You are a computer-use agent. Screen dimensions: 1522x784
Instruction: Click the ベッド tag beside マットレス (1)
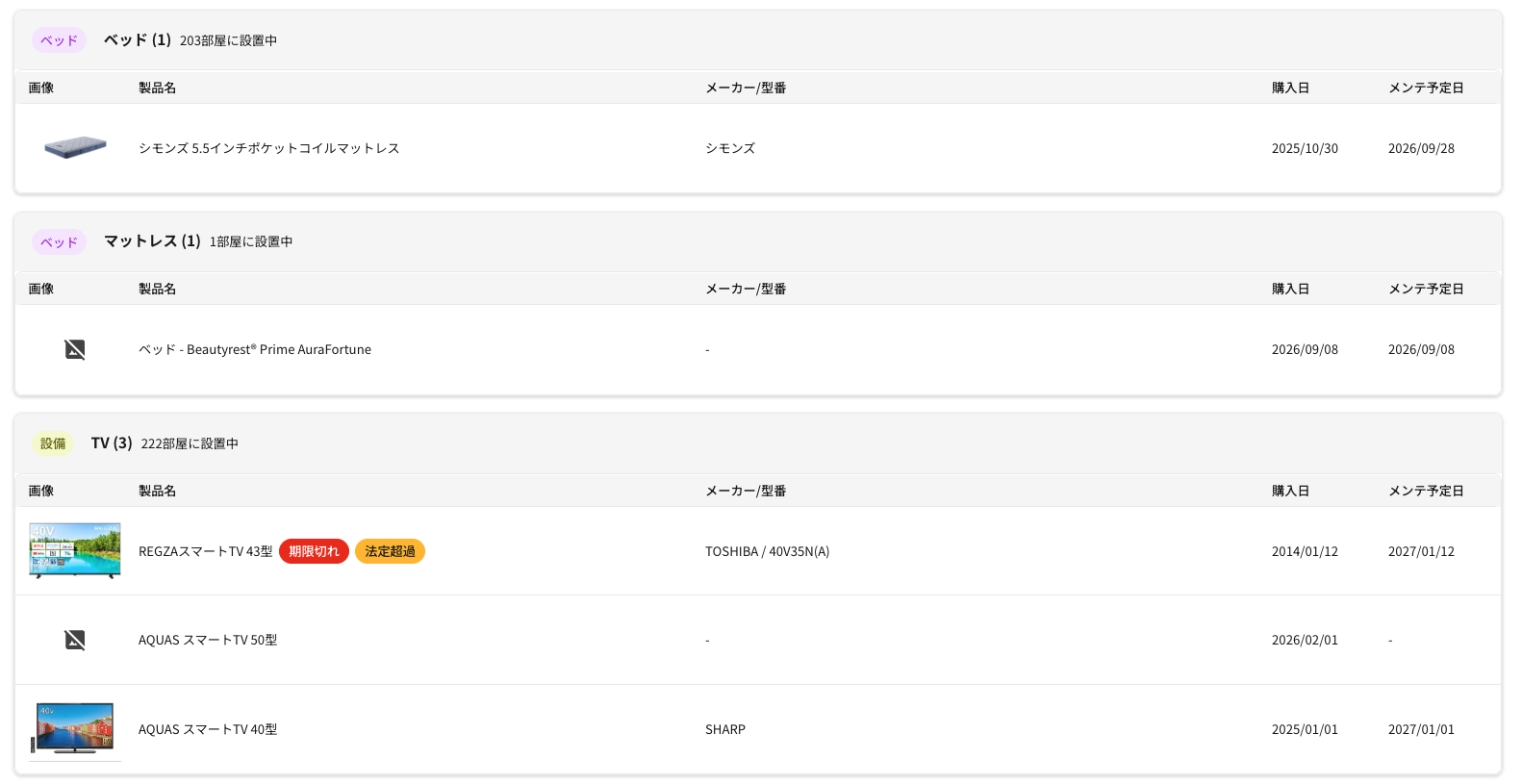[x=59, y=241]
